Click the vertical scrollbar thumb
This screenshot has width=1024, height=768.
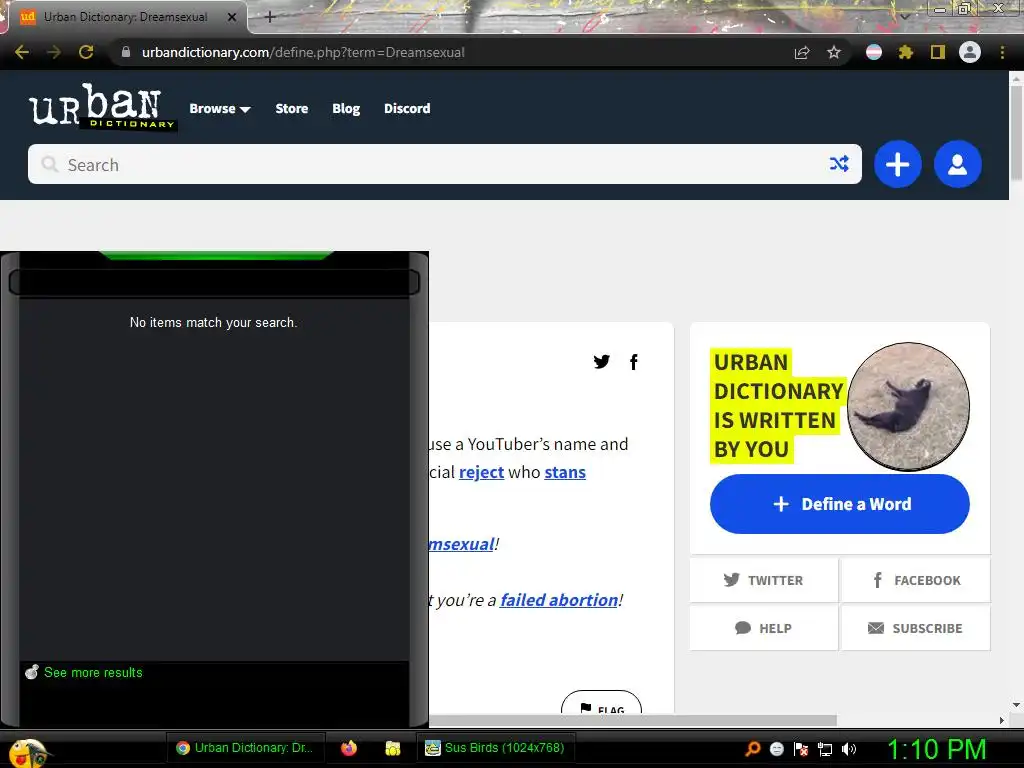(x=1016, y=133)
